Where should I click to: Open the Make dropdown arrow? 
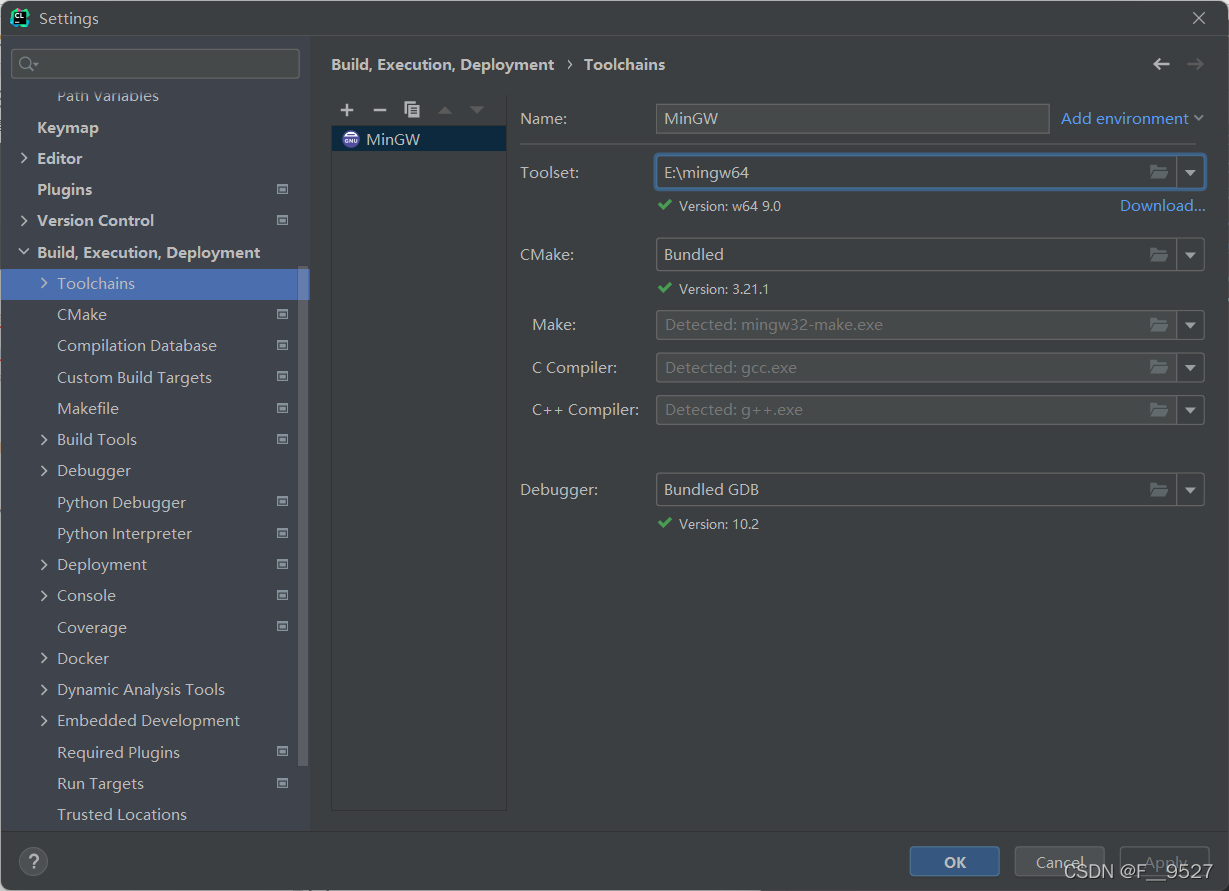(x=1190, y=325)
